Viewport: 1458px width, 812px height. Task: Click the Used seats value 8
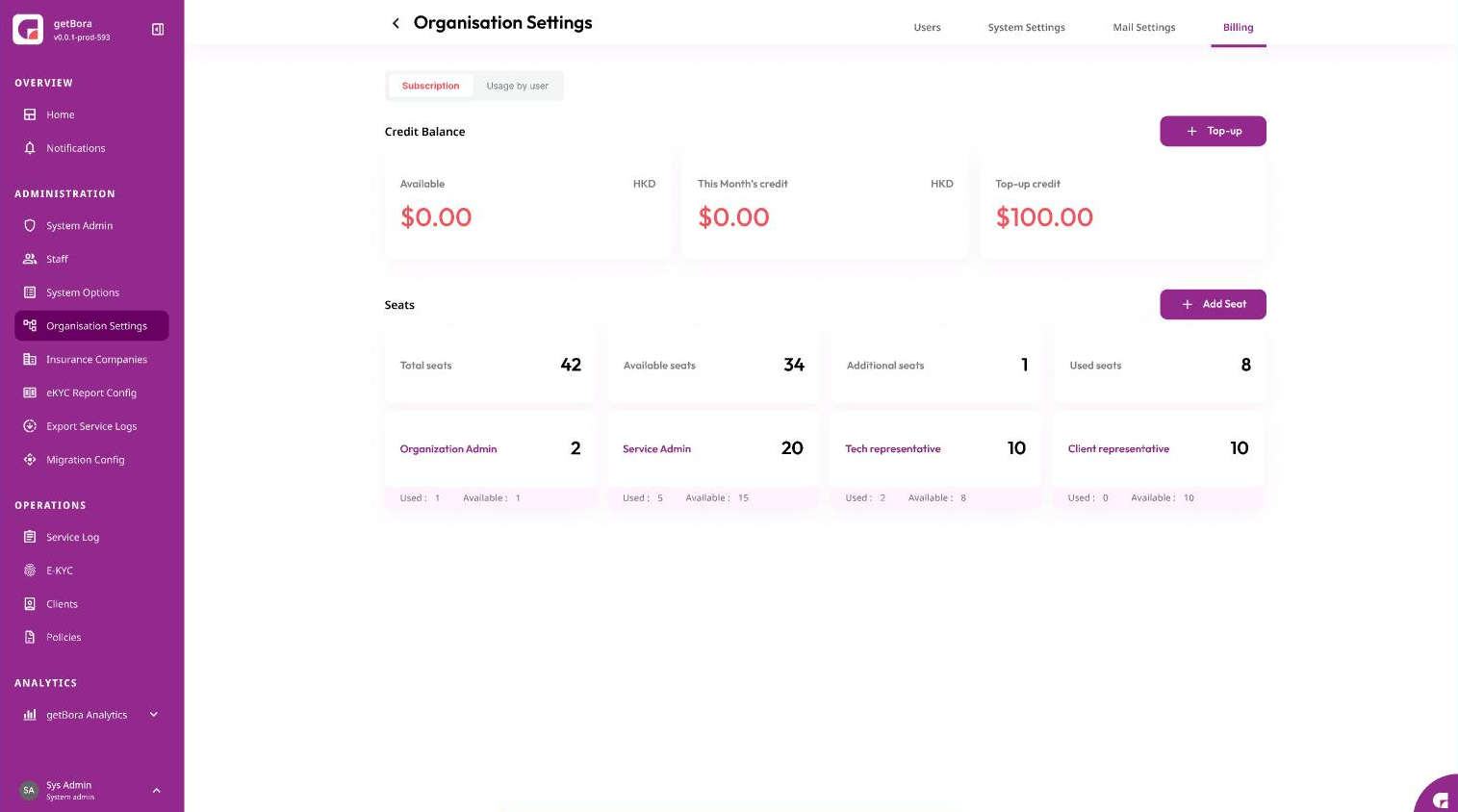[x=1246, y=365]
